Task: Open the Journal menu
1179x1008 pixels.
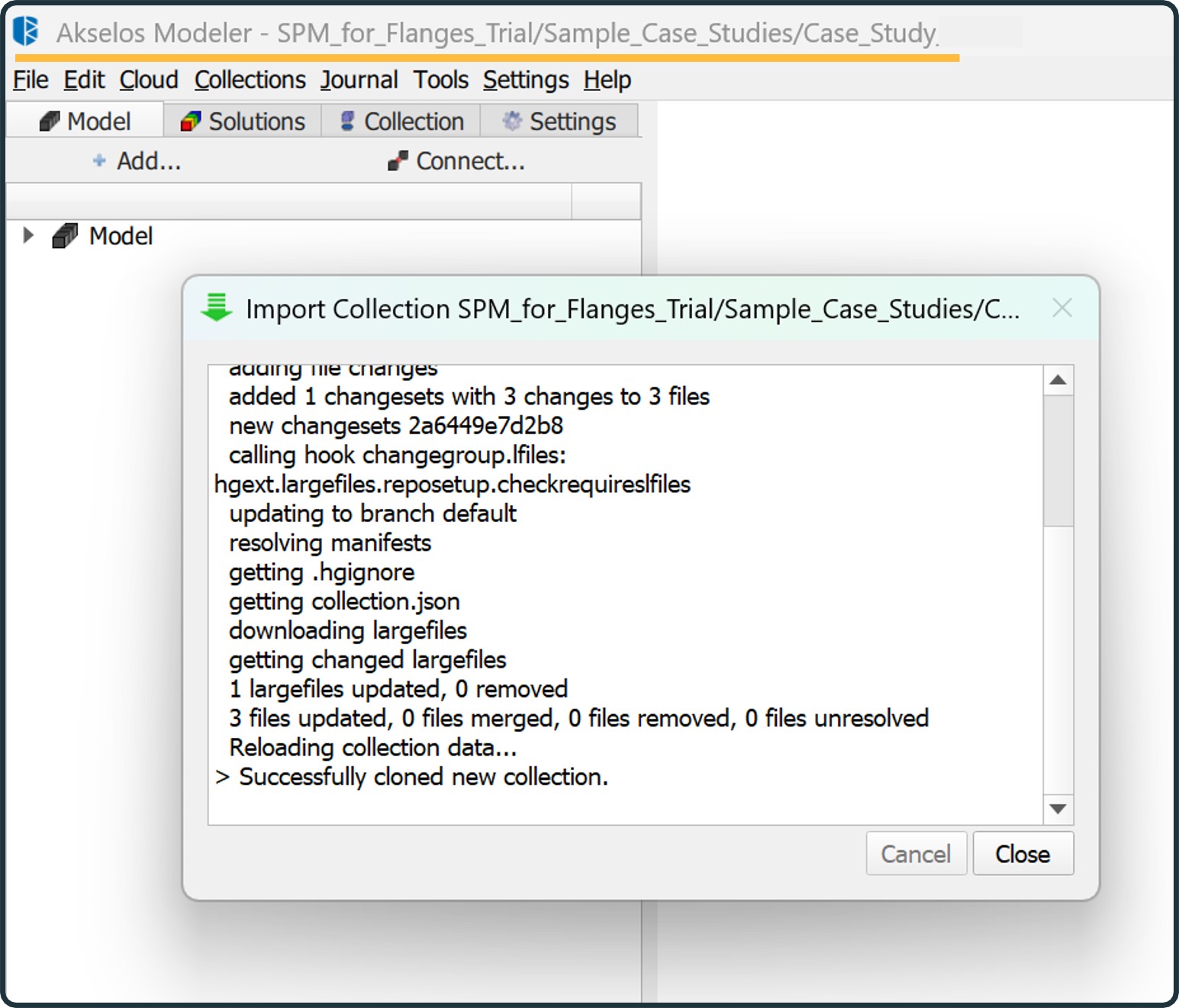Action: [359, 79]
